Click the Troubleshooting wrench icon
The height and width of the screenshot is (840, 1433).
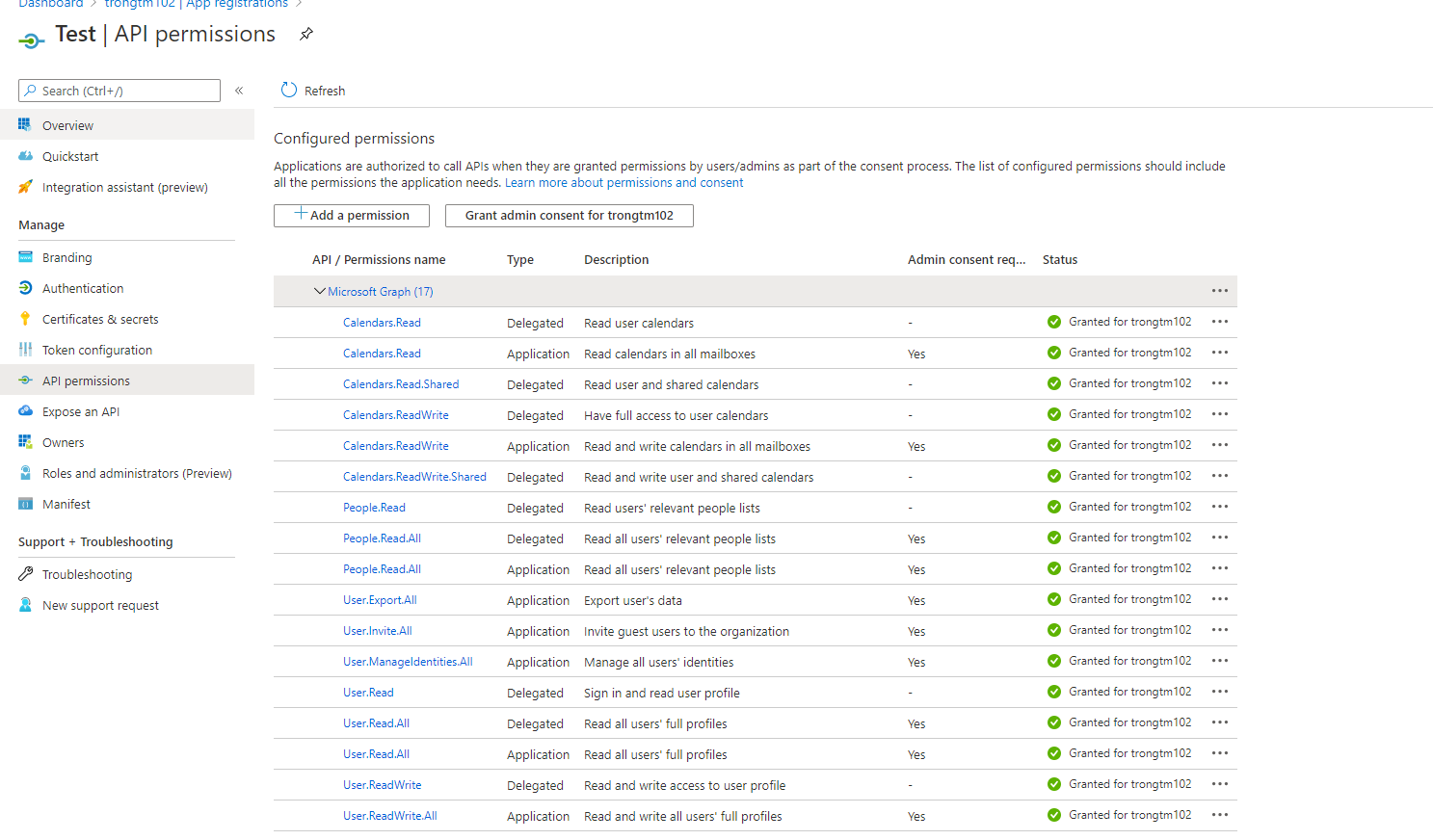coord(25,573)
